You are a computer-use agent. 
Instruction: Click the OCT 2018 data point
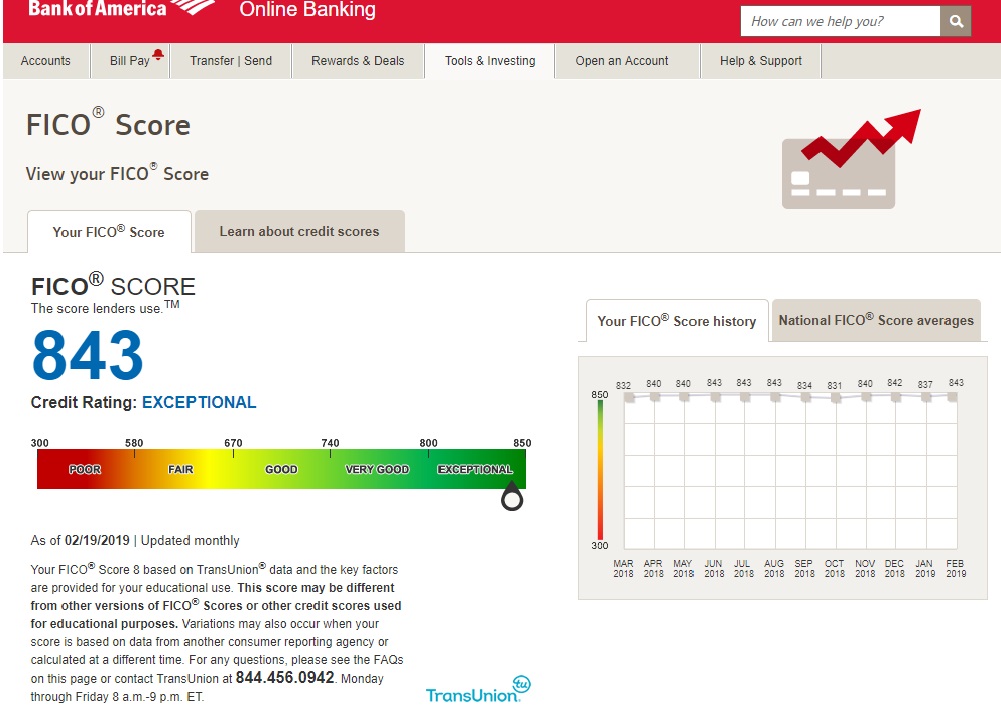tap(836, 398)
